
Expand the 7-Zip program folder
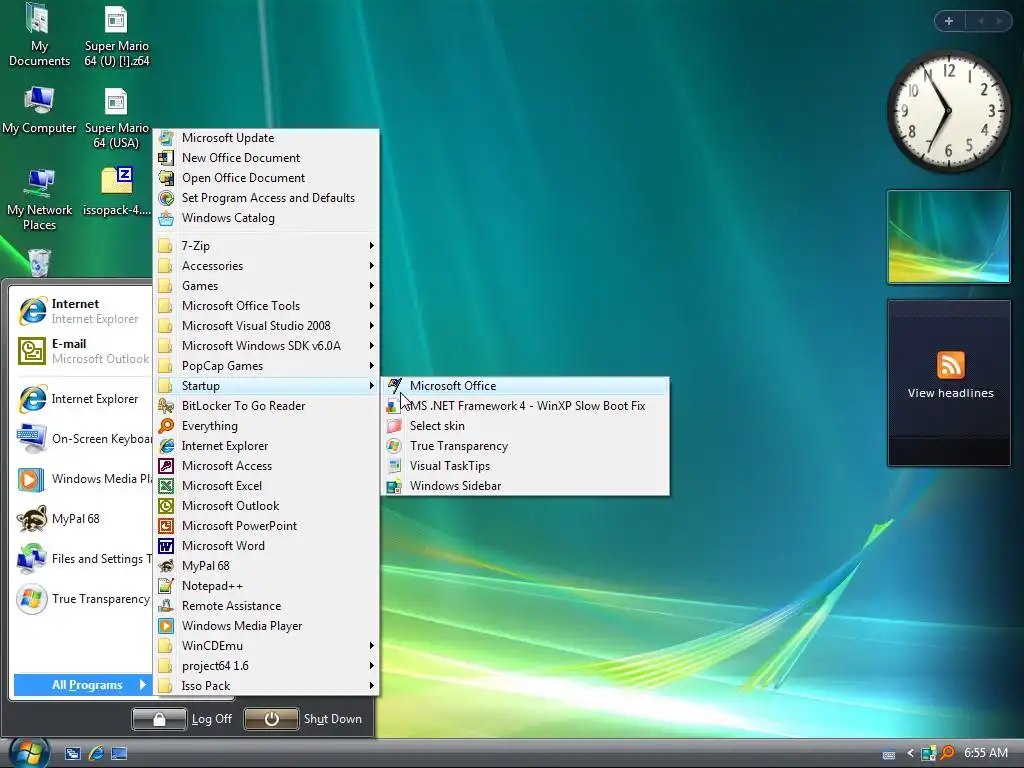point(266,246)
